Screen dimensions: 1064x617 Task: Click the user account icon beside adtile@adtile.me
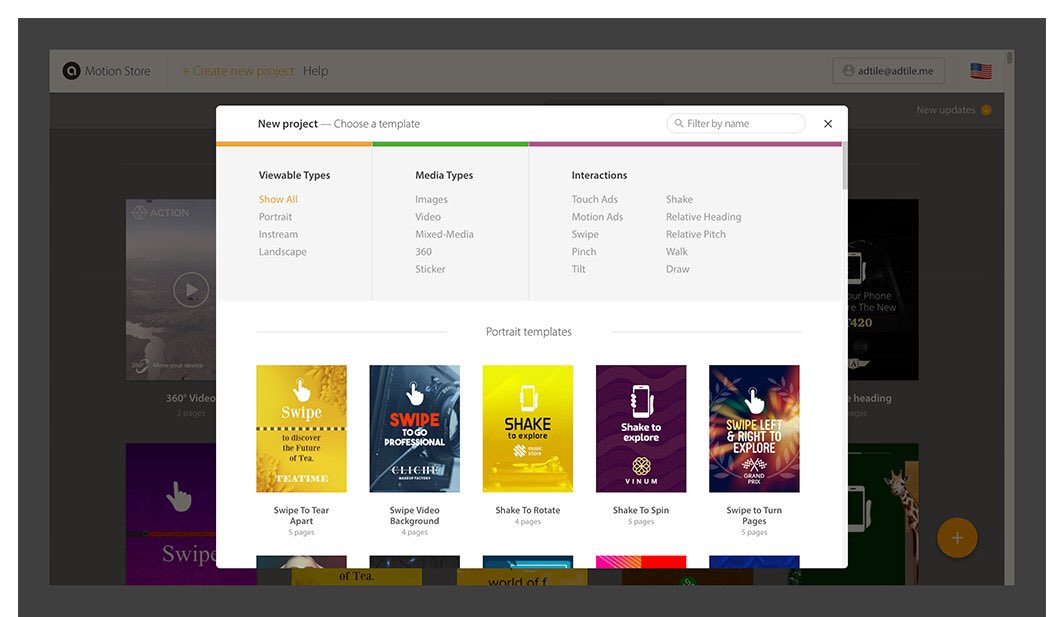[848, 71]
